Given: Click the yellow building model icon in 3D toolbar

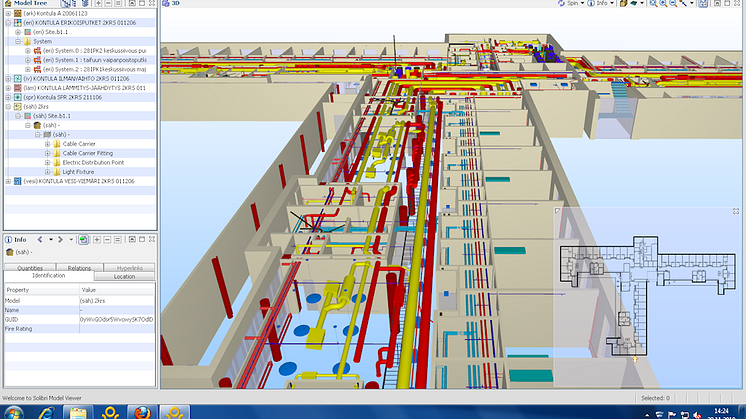Looking at the screenshot, I should 623,3.
